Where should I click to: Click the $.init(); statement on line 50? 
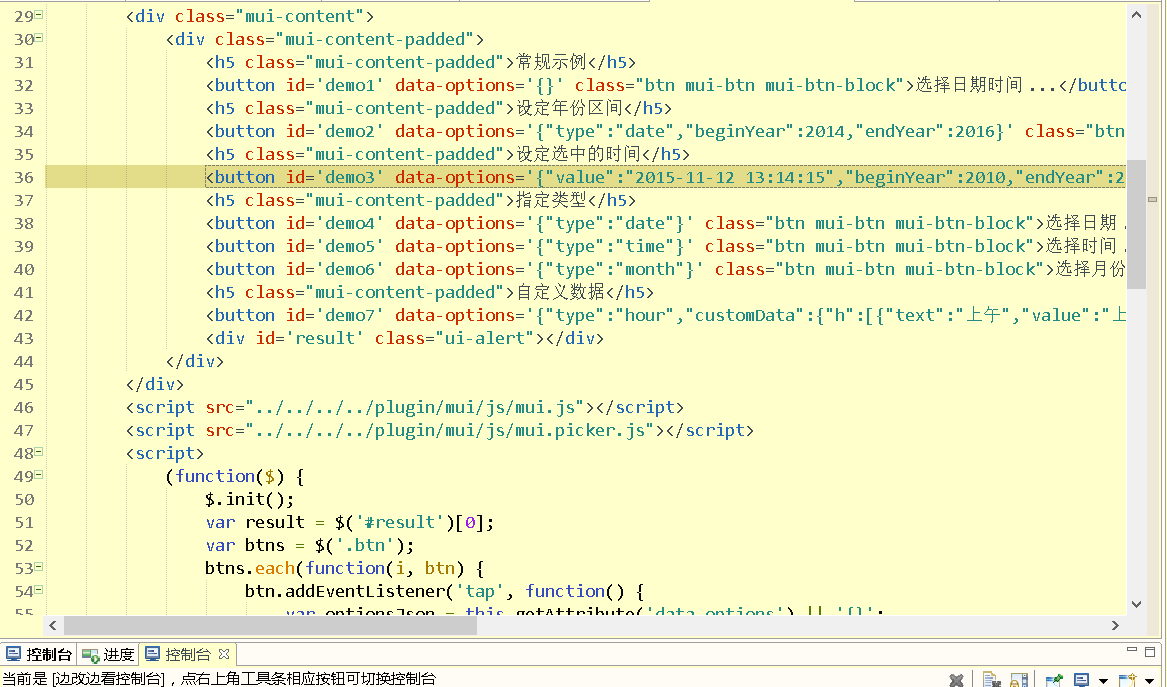coord(249,499)
